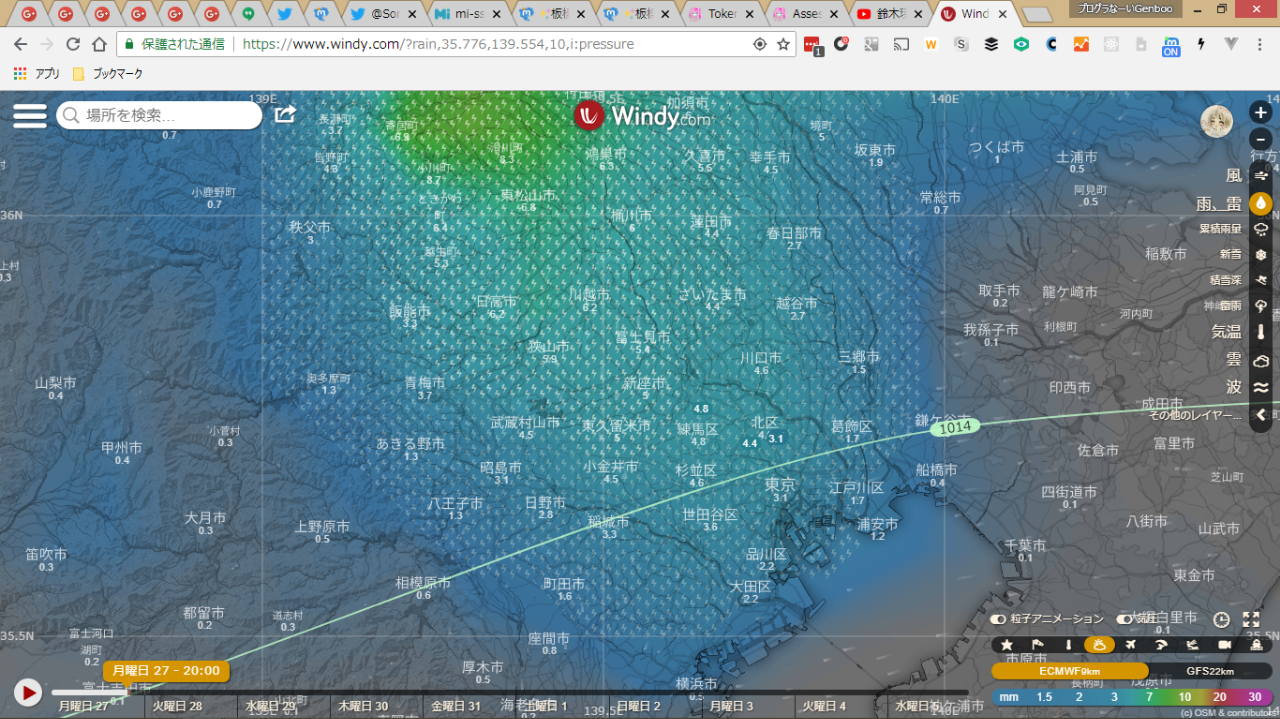
Task: Select the snowflake new snow layer
Action: (x=1260, y=254)
